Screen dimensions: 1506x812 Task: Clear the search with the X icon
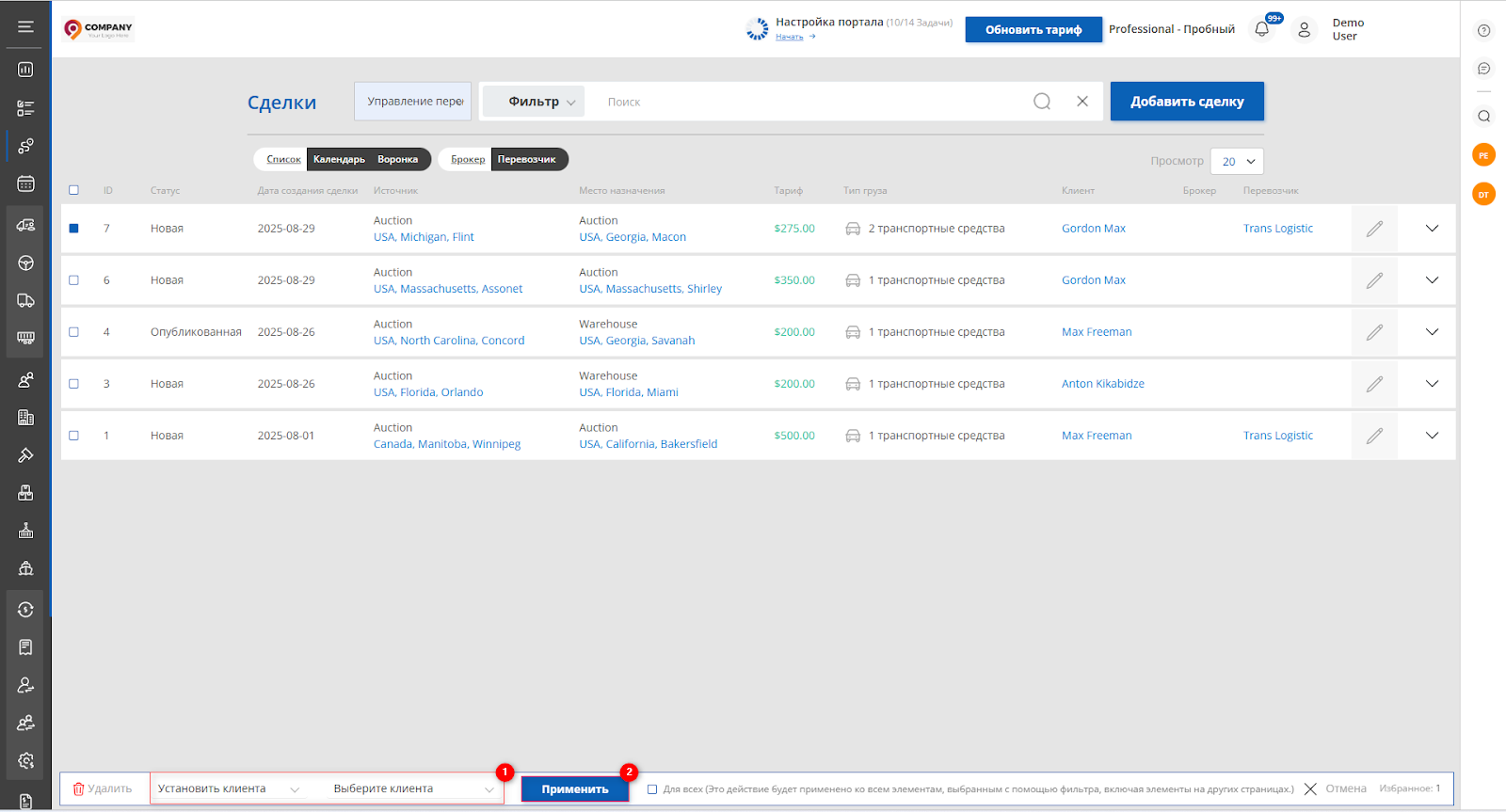[1082, 102]
